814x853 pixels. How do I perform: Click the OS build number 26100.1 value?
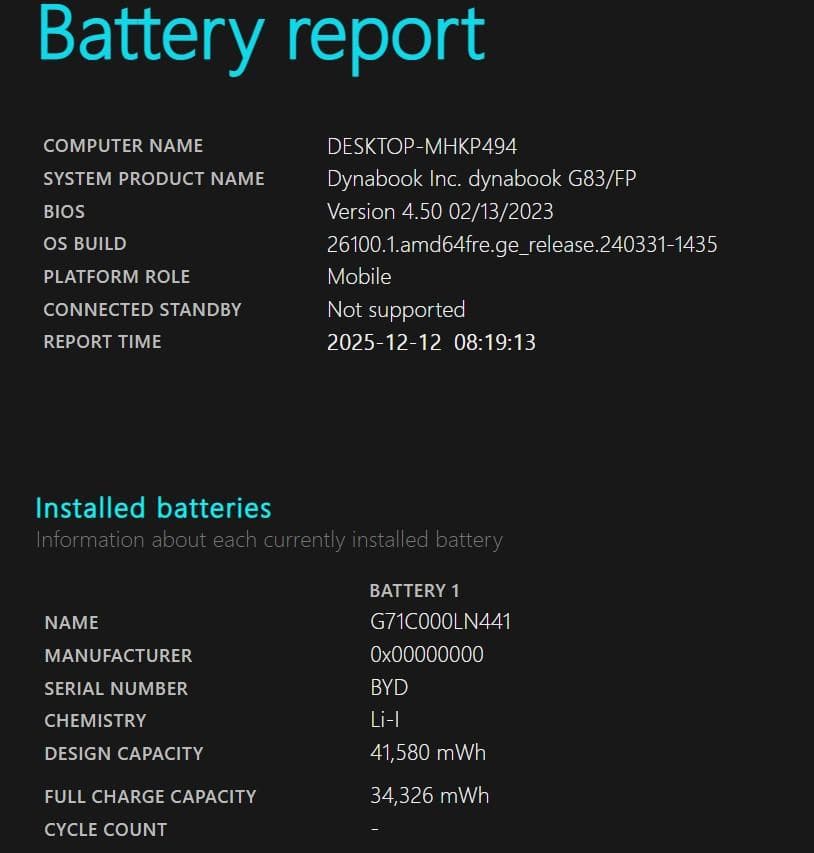[521, 244]
